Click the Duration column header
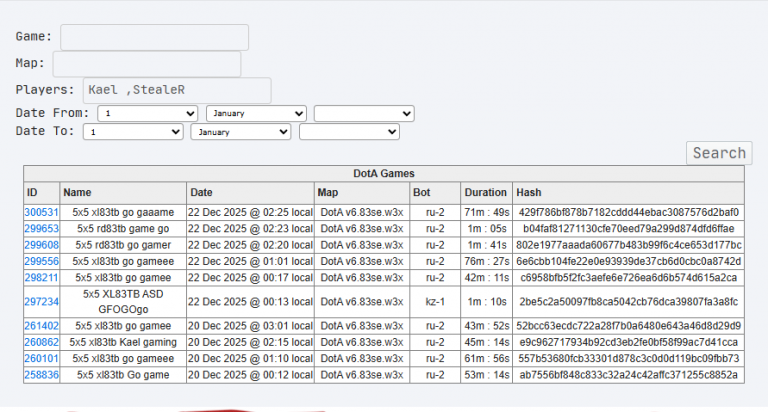Image resolution: width=768 pixels, height=412 pixels. tap(485, 193)
